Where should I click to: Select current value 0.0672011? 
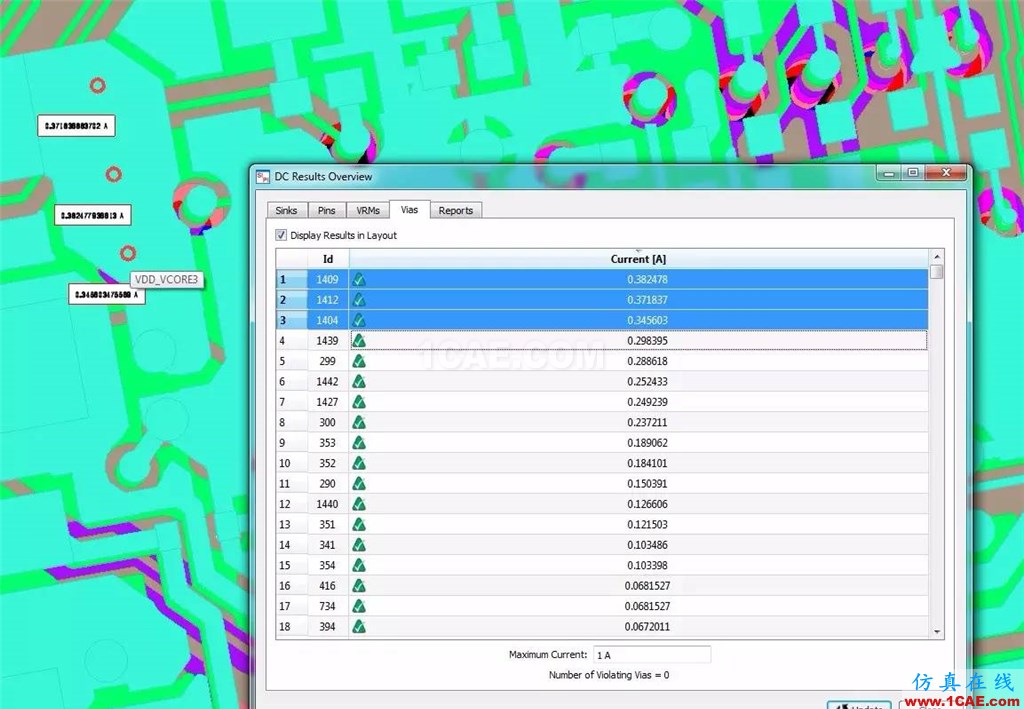pos(647,627)
